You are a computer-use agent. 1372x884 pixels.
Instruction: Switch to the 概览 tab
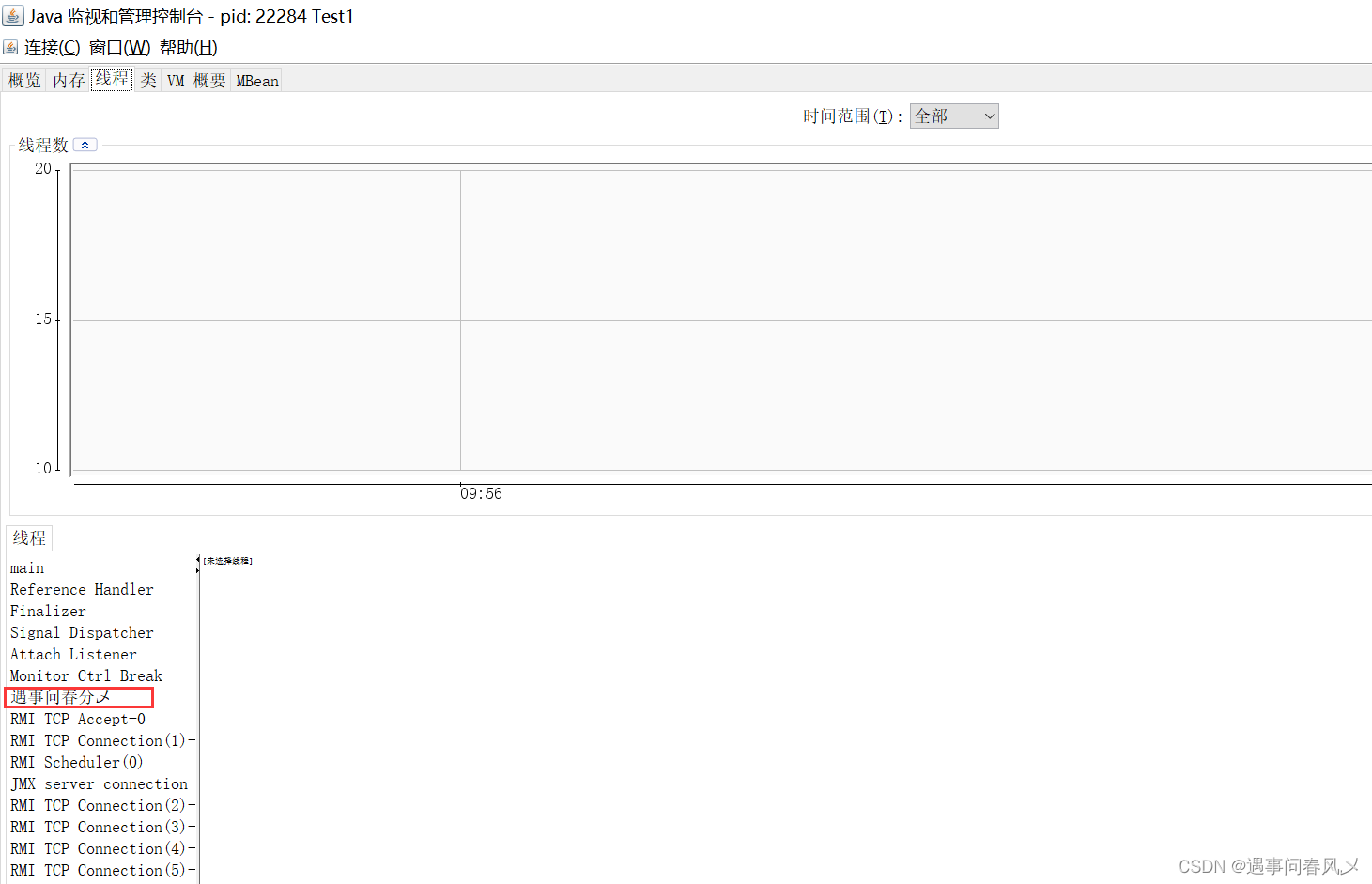[24, 81]
